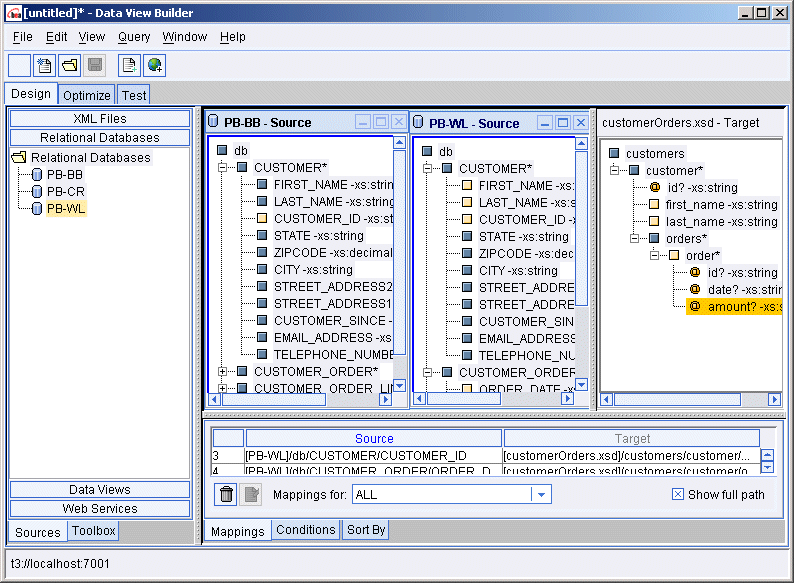This screenshot has width=794, height=583.
Task: Select the PB-WL database tree item
Action: click(x=65, y=208)
